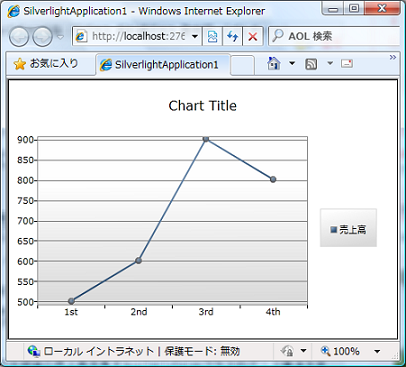
Task: Expand the toolbar overflow chevron
Action: coord(393,57)
